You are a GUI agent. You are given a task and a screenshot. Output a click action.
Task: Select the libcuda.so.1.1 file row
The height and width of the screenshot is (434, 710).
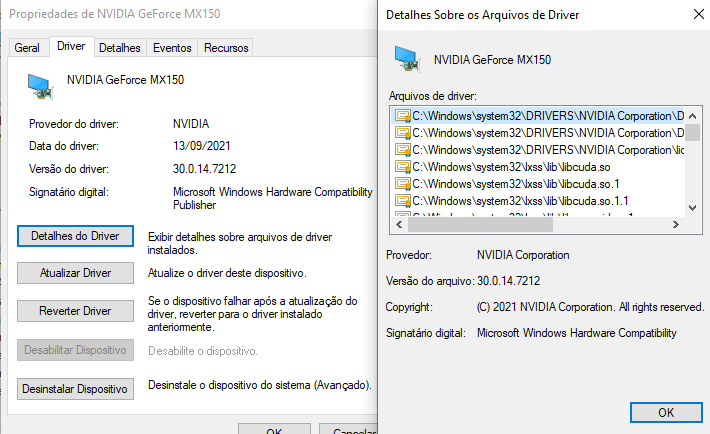[x=538, y=201]
